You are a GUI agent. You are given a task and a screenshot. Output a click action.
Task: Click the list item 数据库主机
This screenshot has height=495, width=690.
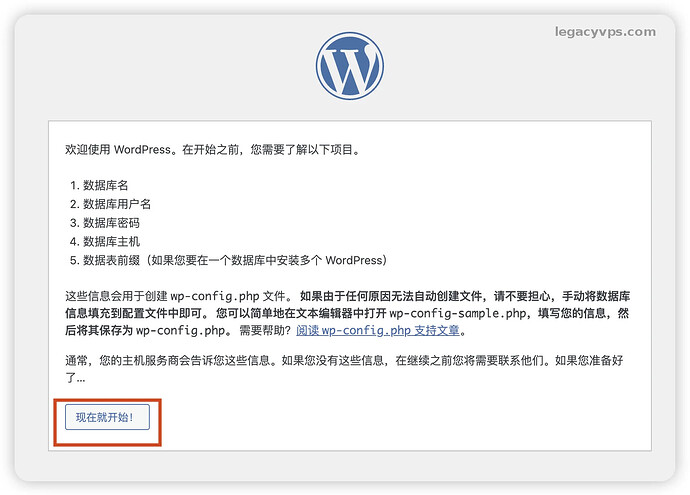(111, 242)
